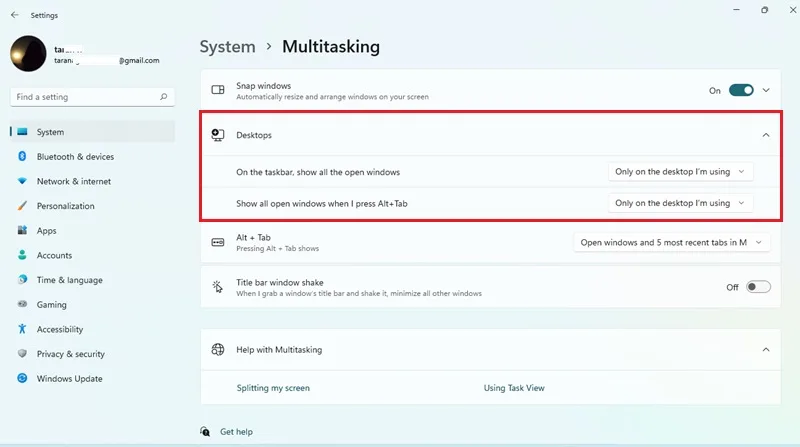800x447 pixels.
Task: Click the Apps icon in sidebar
Action: coord(22,230)
